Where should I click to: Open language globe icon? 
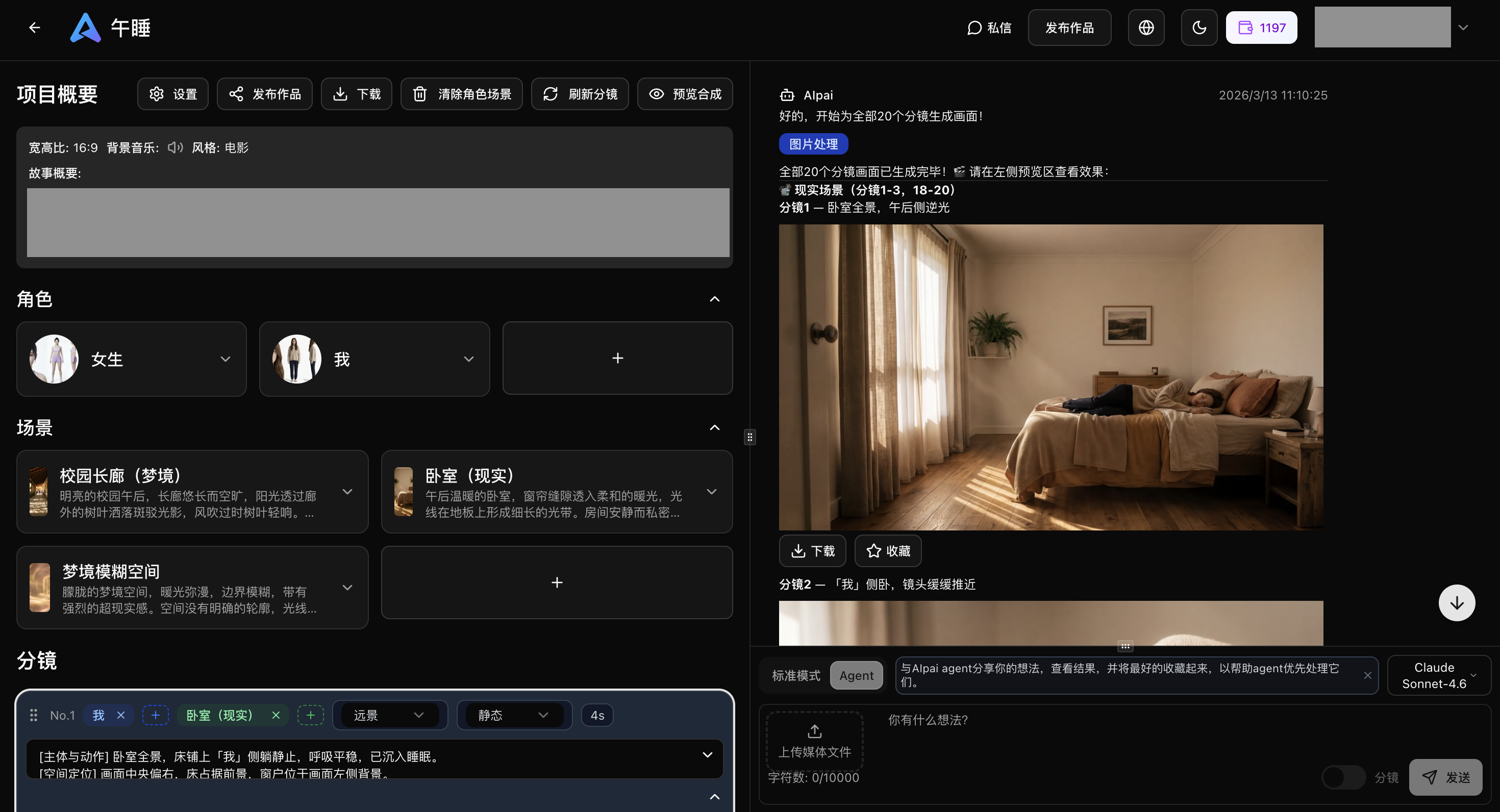click(x=1145, y=28)
